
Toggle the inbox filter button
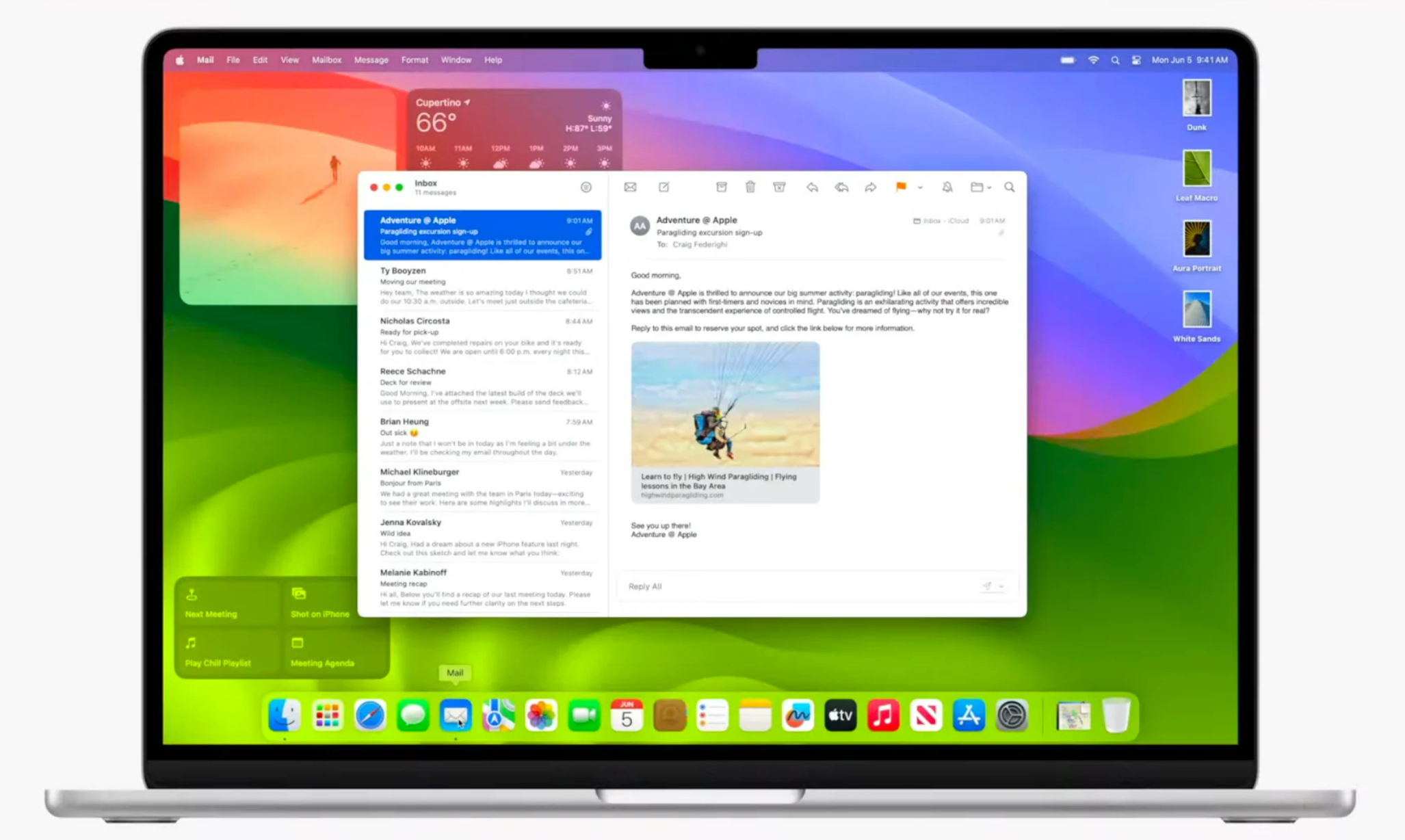(586, 187)
